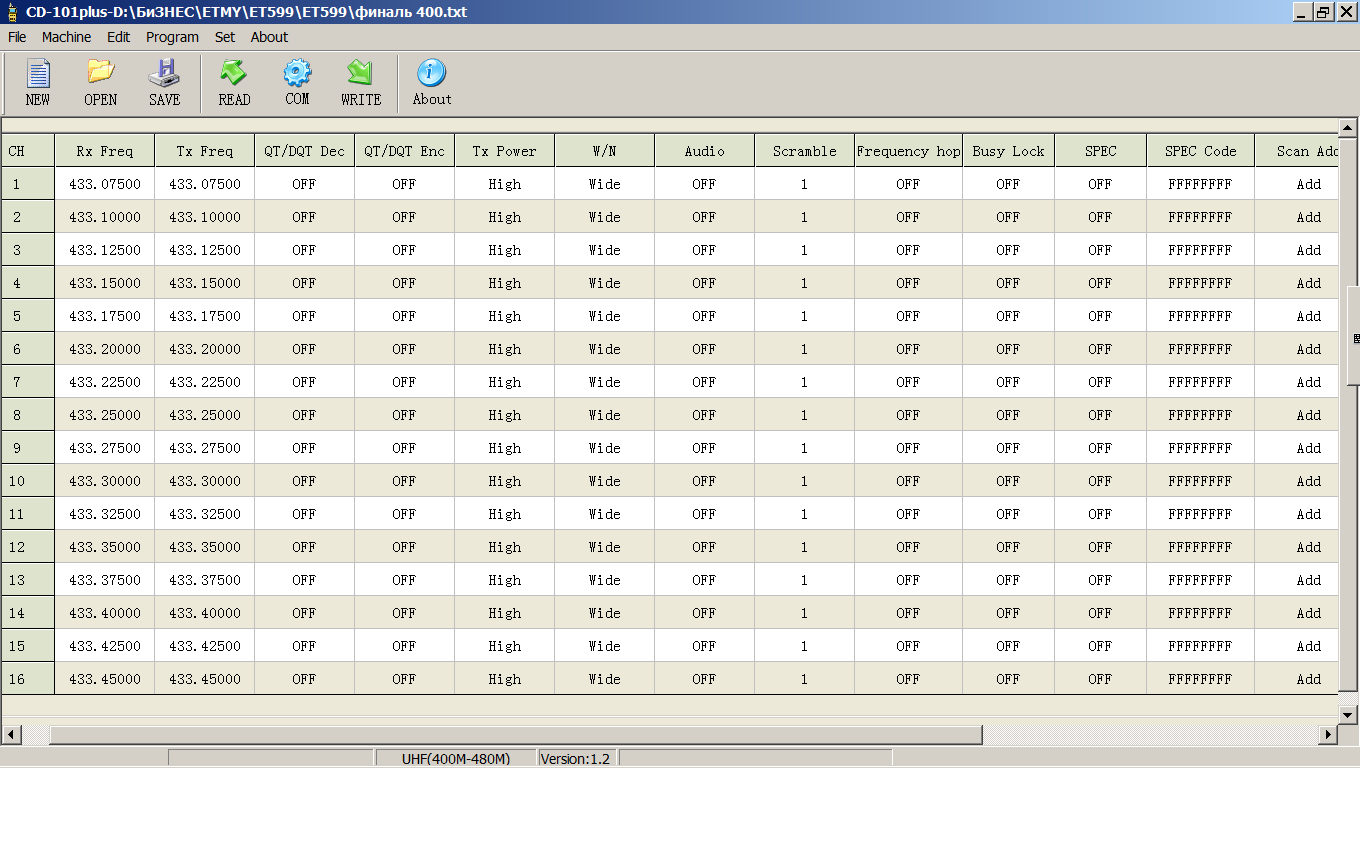Click the NEW file toolbar icon
The image size is (1364, 842).
[38, 83]
